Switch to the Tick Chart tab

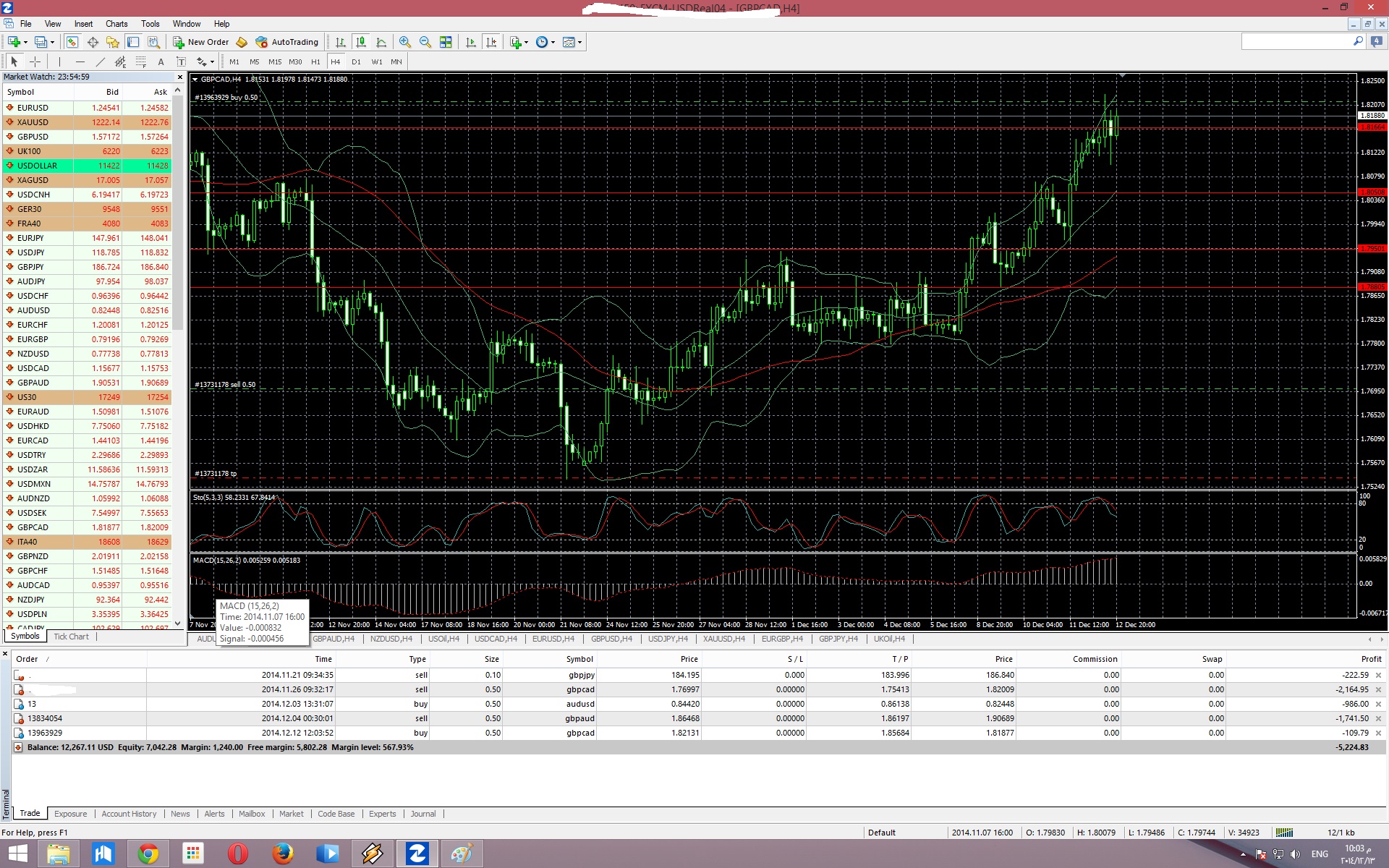coord(71,637)
